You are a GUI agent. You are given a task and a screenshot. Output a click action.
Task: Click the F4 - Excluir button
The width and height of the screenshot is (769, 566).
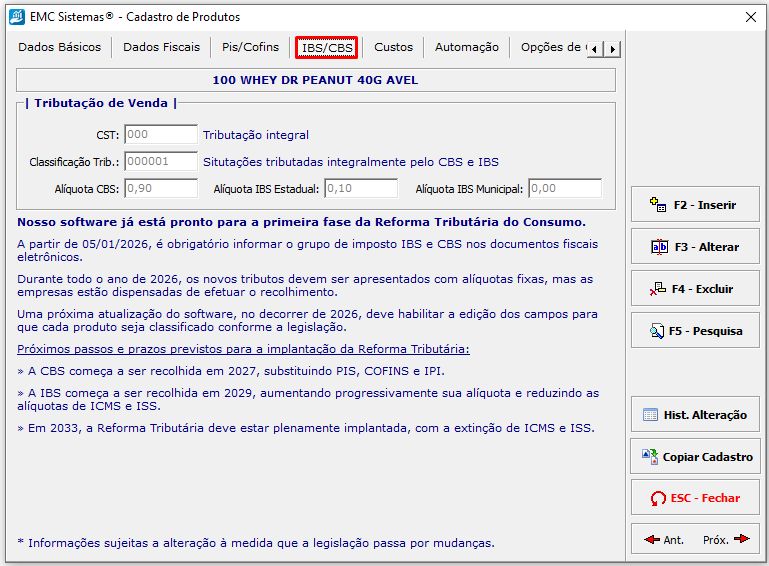pyautogui.click(x=695, y=289)
